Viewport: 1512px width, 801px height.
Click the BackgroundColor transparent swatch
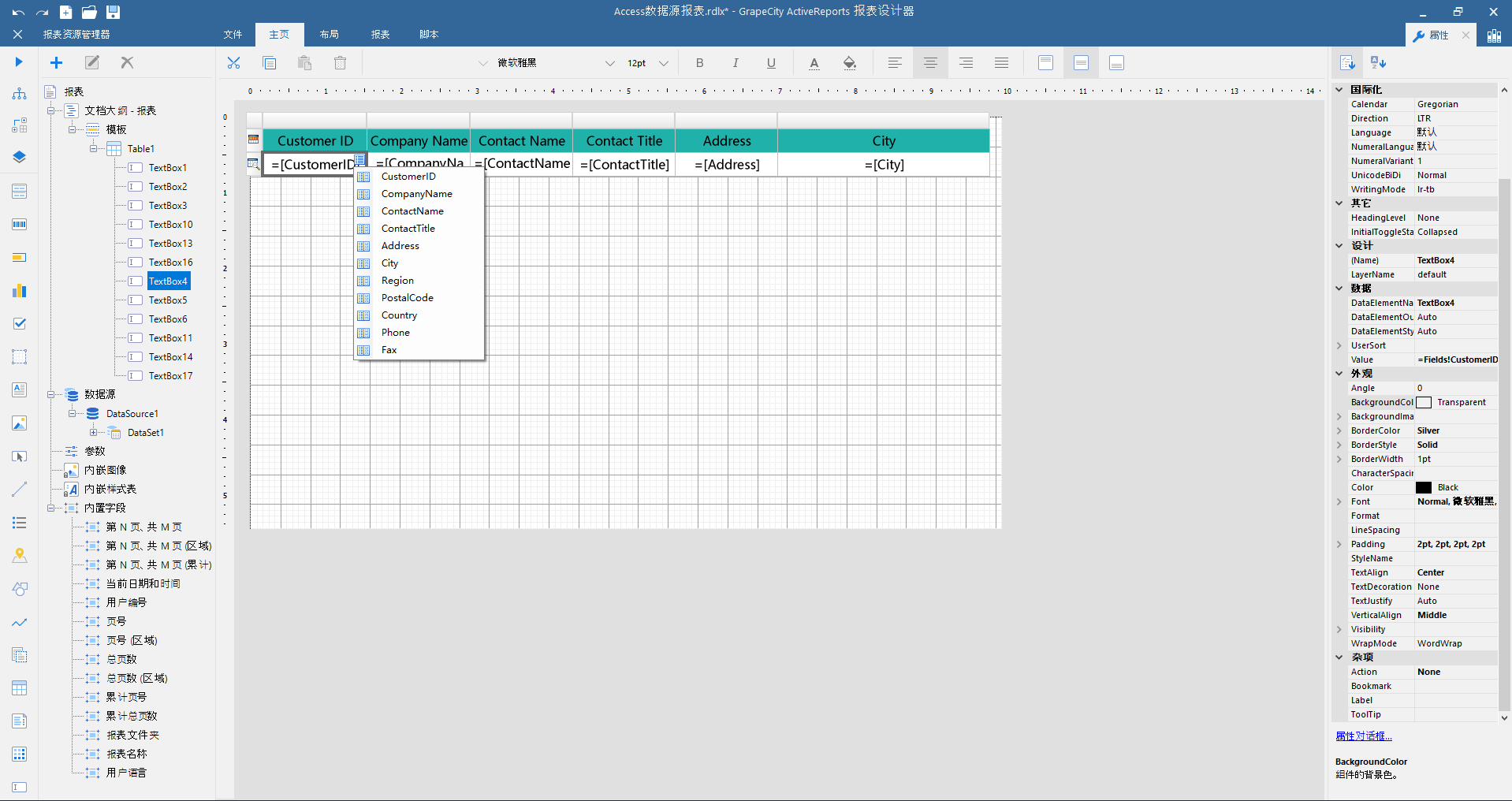pos(1424,403)
